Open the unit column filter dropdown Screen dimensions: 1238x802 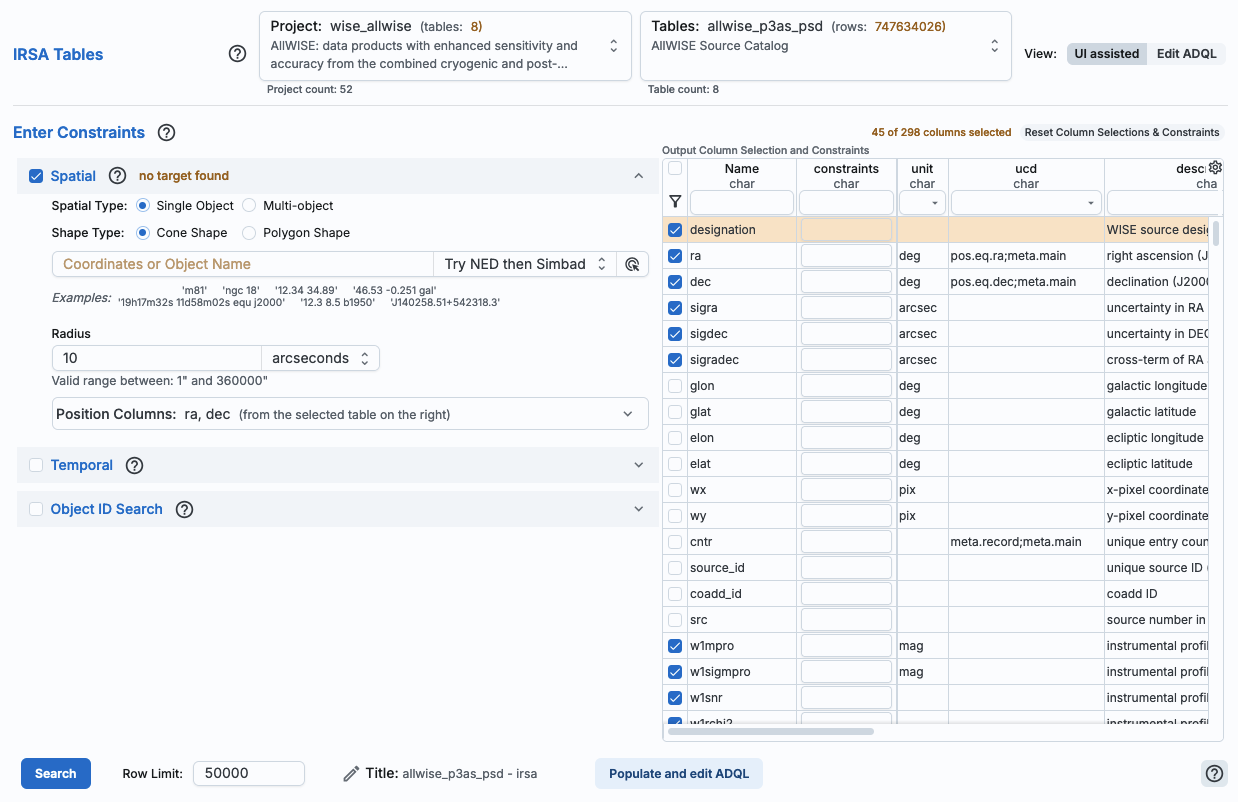coord(922,202)
